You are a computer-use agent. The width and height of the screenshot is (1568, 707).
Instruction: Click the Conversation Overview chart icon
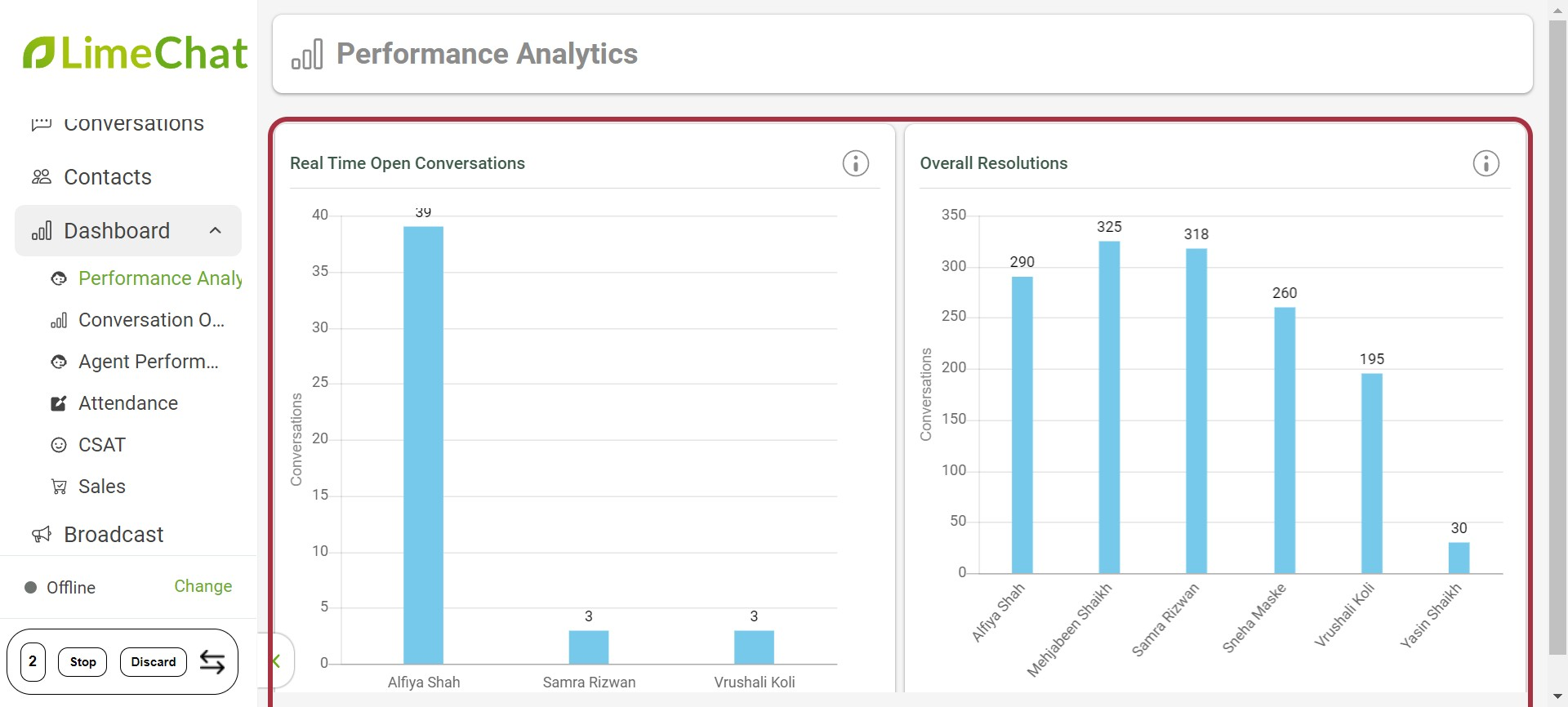(59, 320)
